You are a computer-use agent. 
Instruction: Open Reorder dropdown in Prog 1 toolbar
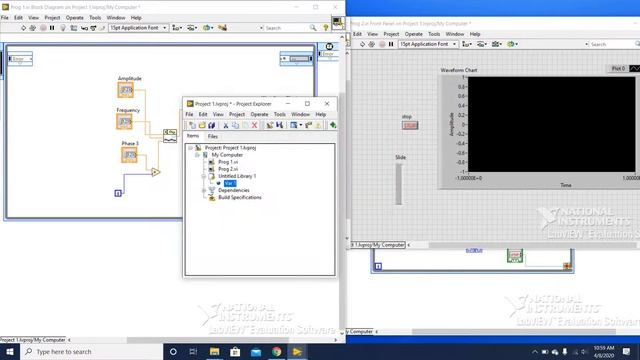point(208,28)
